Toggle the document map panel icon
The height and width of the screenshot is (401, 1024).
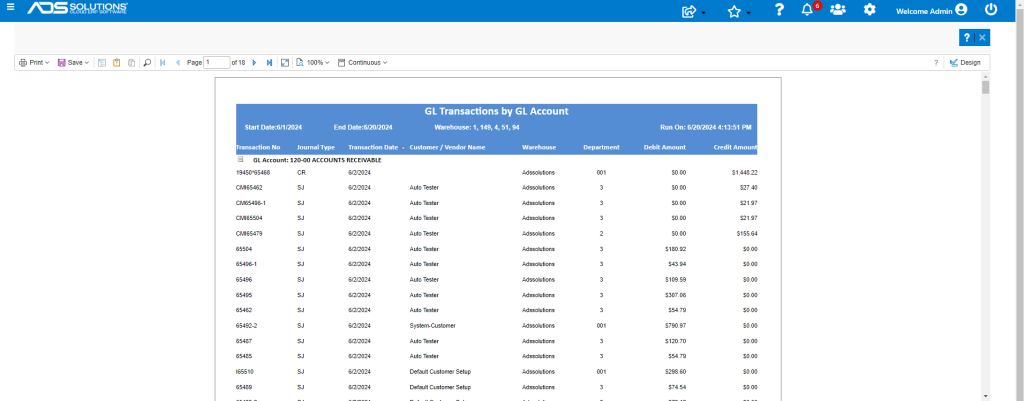(102, 63)
